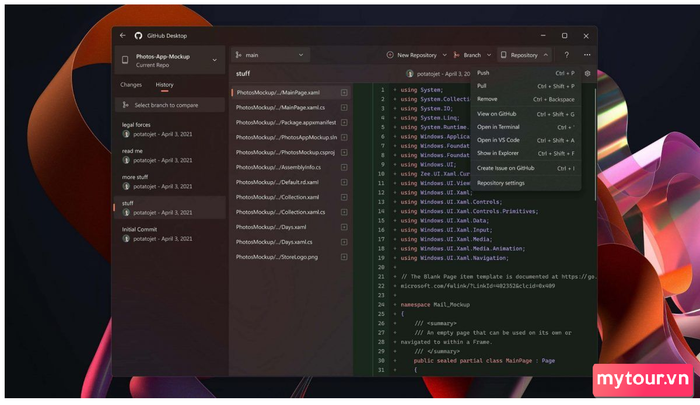Click commit author avatar in stuff header
700x405 pixels.
(x=410, y=74)
